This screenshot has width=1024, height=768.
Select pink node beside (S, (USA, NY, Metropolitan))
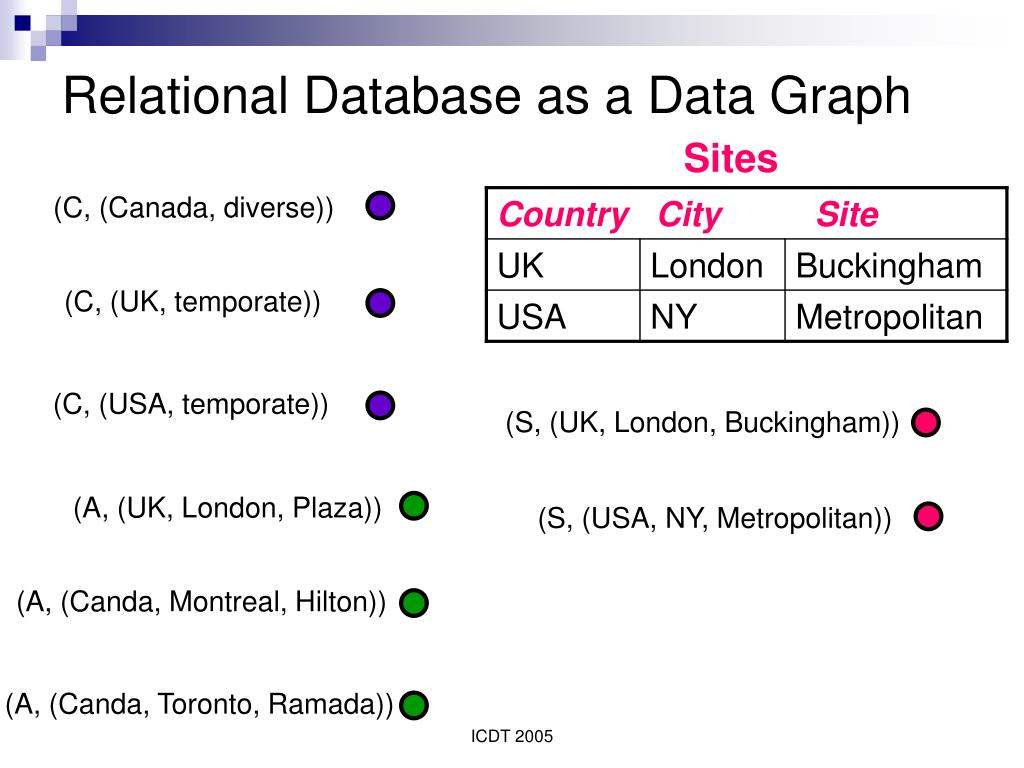[928, 516]
